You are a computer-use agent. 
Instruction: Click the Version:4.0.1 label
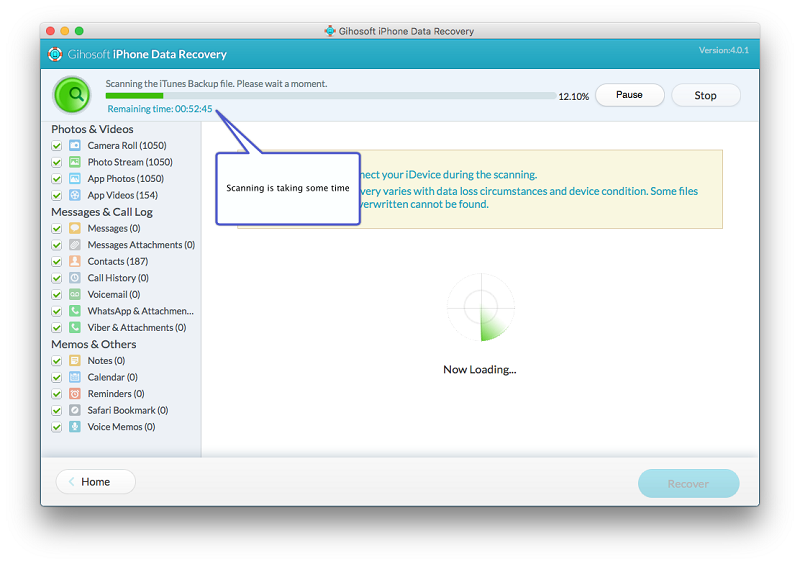(724, 50)
